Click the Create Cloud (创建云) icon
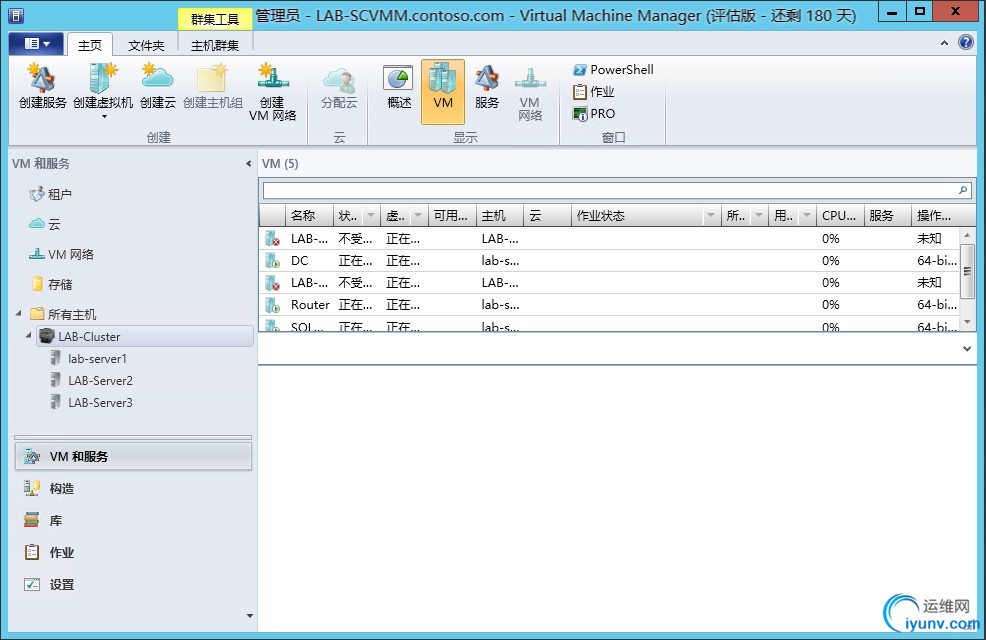The image size is (986, 640). point(157,86)
